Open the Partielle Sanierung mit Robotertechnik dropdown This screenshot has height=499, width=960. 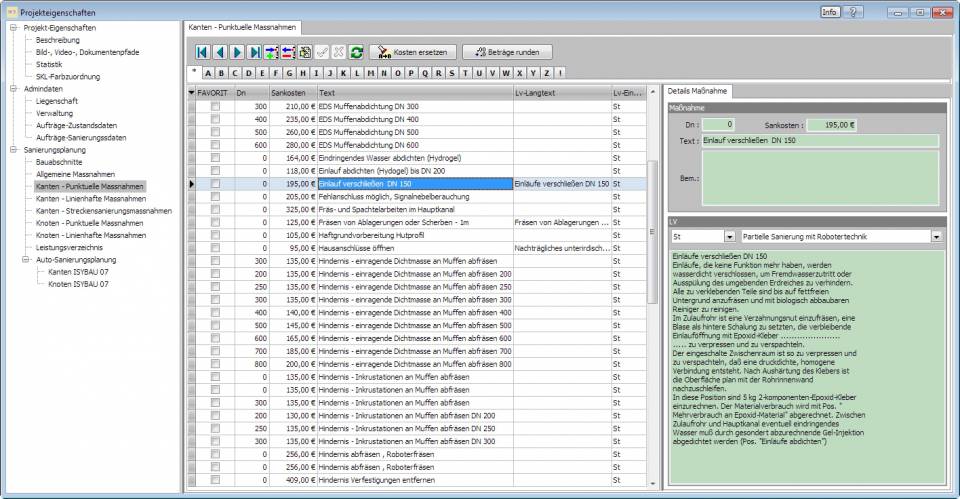tap(936, 236)
